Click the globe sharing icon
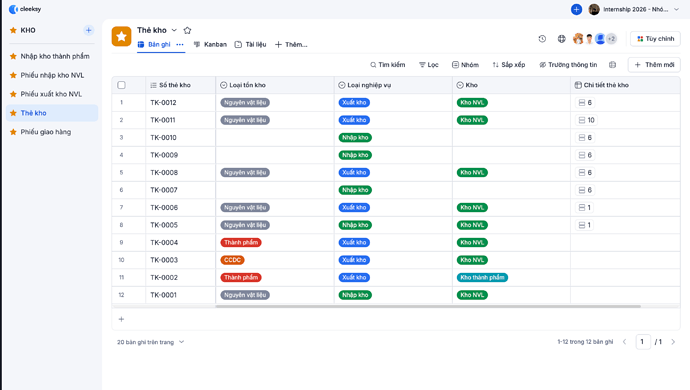The width and height of the screenshot is (690, 390). (x=562, y=39)
